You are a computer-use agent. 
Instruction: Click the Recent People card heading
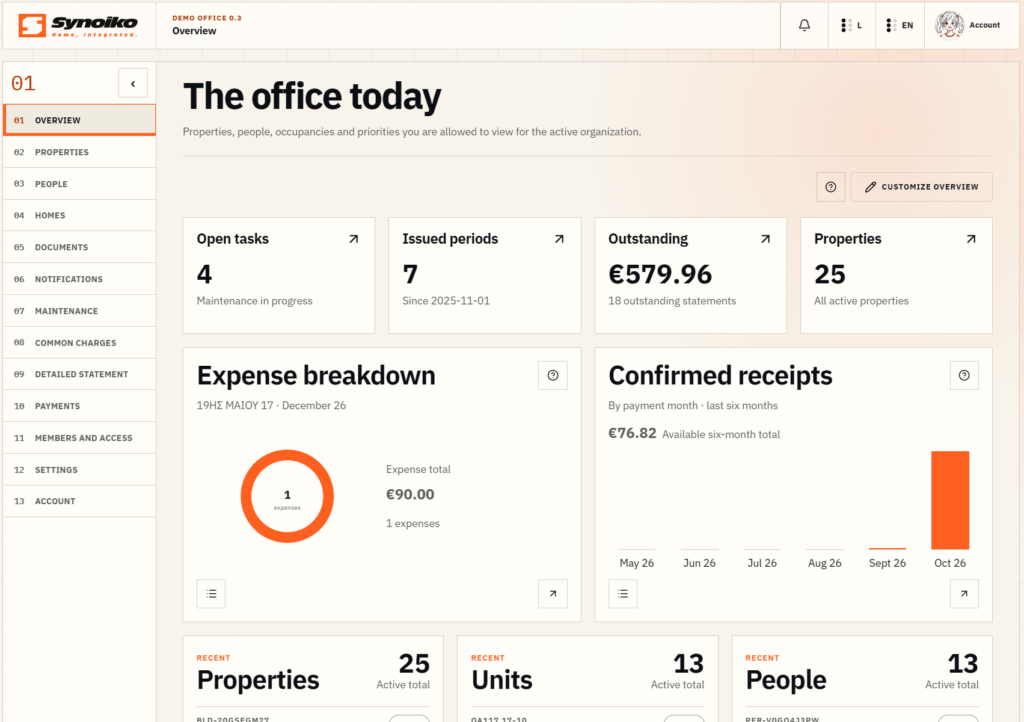click(x=786, y=680)
